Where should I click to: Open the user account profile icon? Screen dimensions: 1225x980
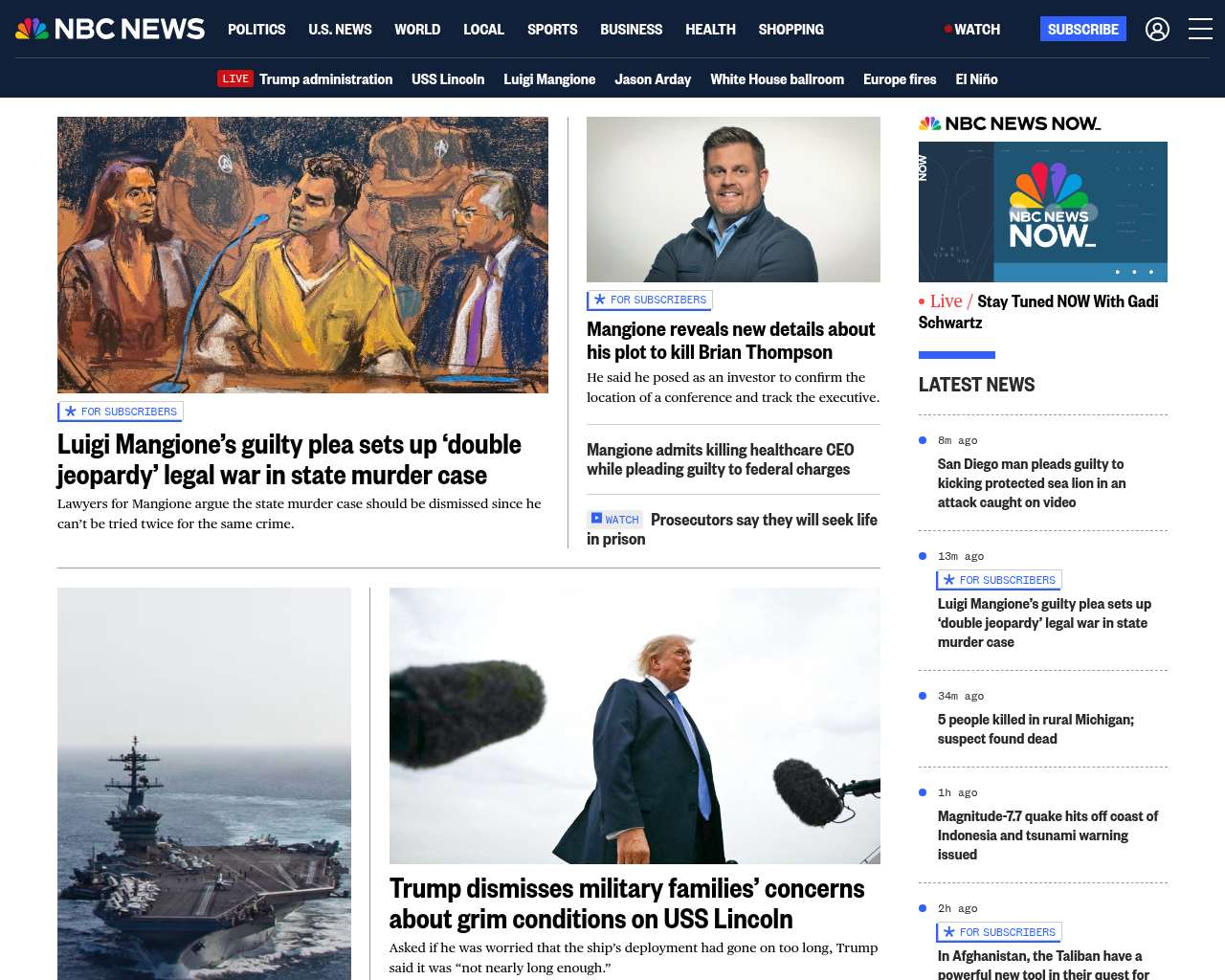point(1157,30)
